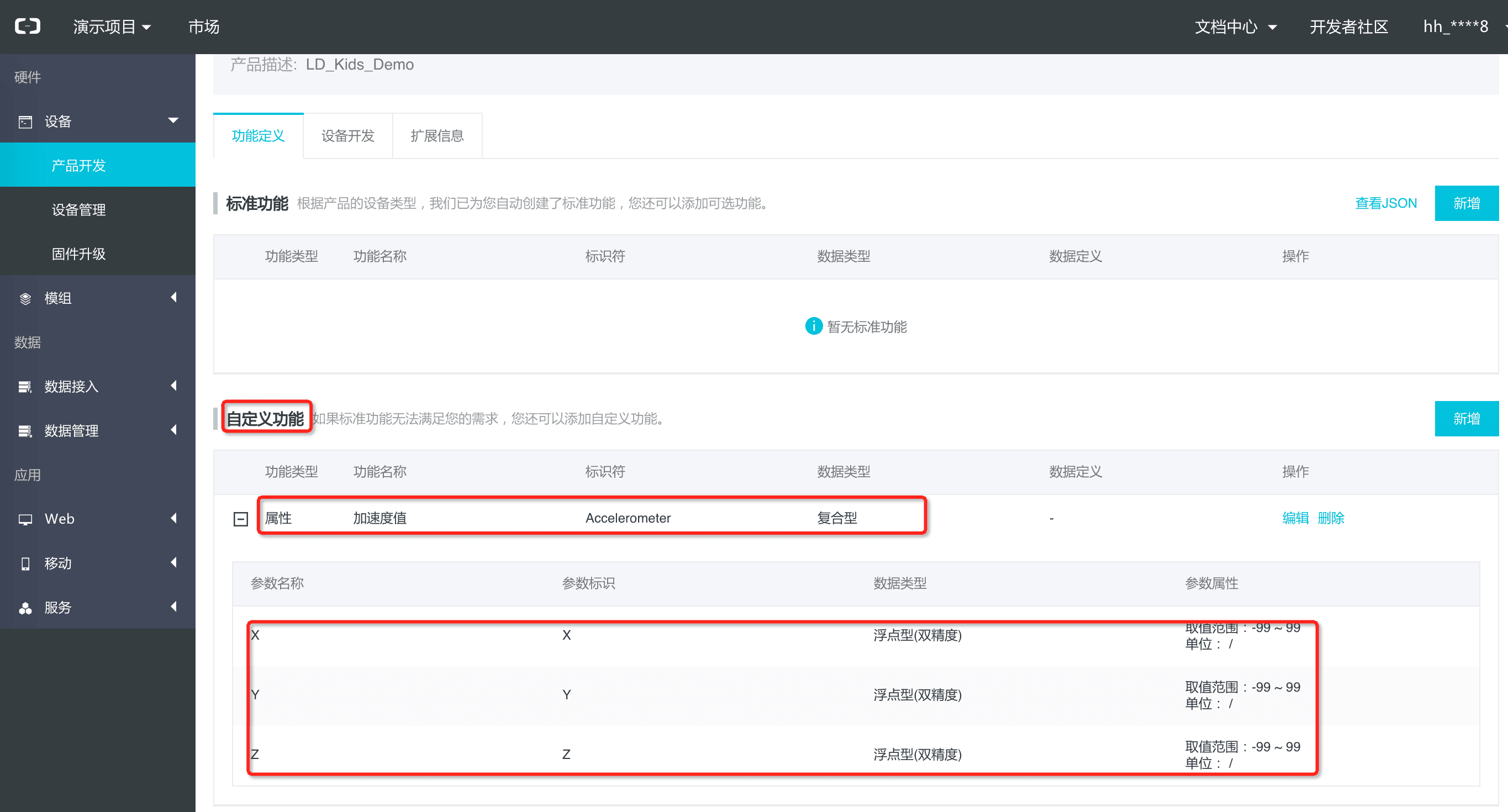Click the 移动 phone icon
This screenshot has width=1508, height=812.
25,563
